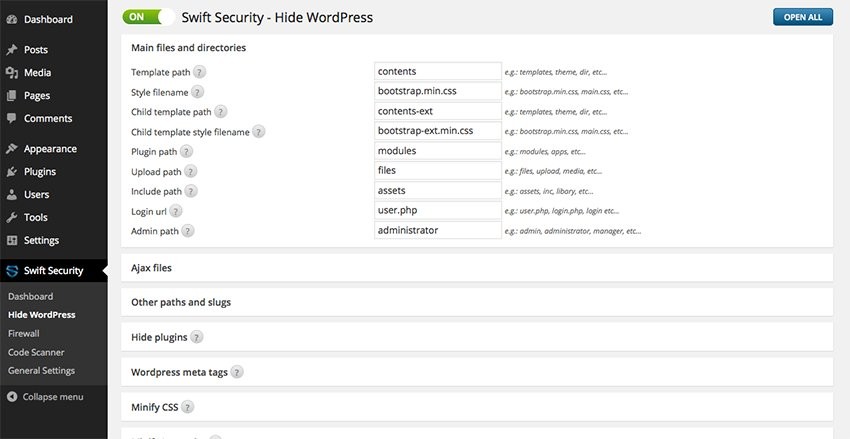Click the help icon next to Minify CSS
850x439 pixels.
(x=187, y=407)
